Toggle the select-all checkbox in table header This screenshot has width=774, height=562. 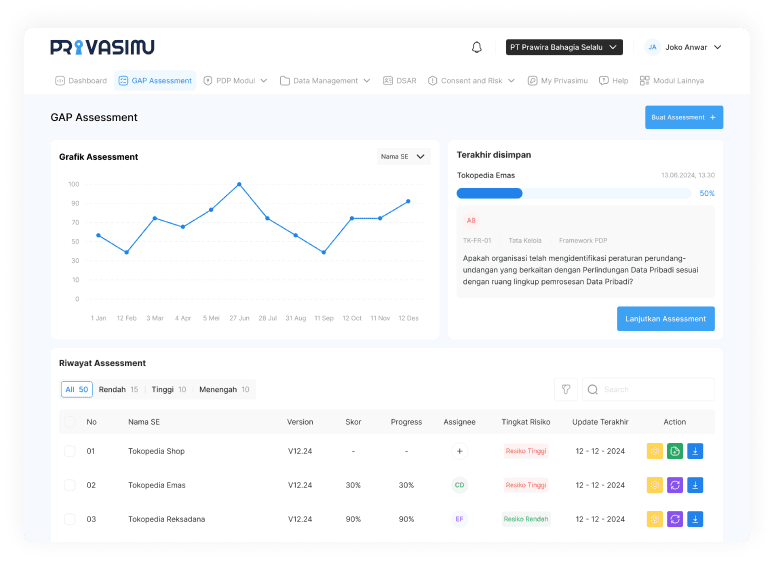coord(70,422)
